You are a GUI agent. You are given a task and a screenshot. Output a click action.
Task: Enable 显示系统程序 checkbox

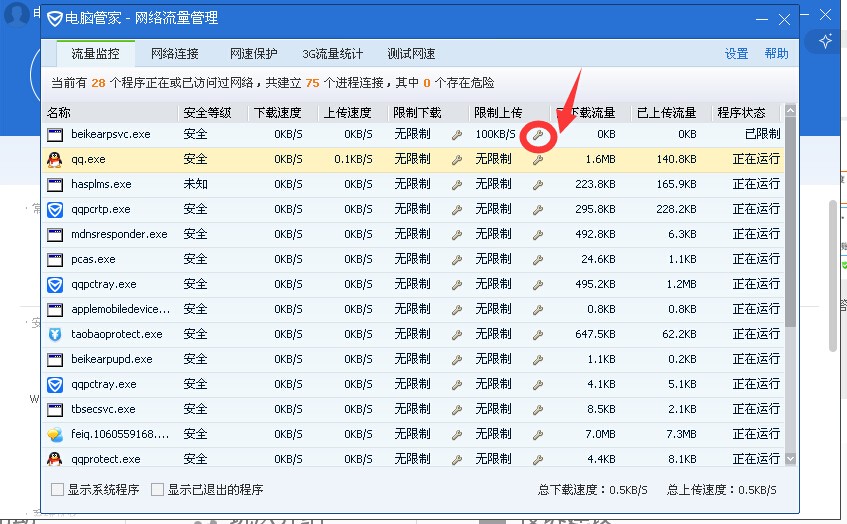57,489
